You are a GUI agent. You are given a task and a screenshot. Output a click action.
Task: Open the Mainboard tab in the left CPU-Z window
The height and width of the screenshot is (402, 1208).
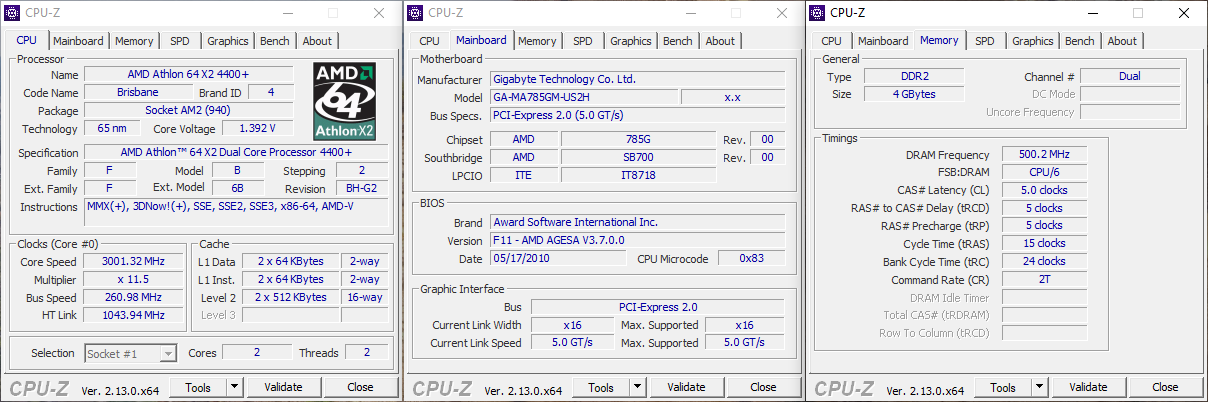click(78, 41)
